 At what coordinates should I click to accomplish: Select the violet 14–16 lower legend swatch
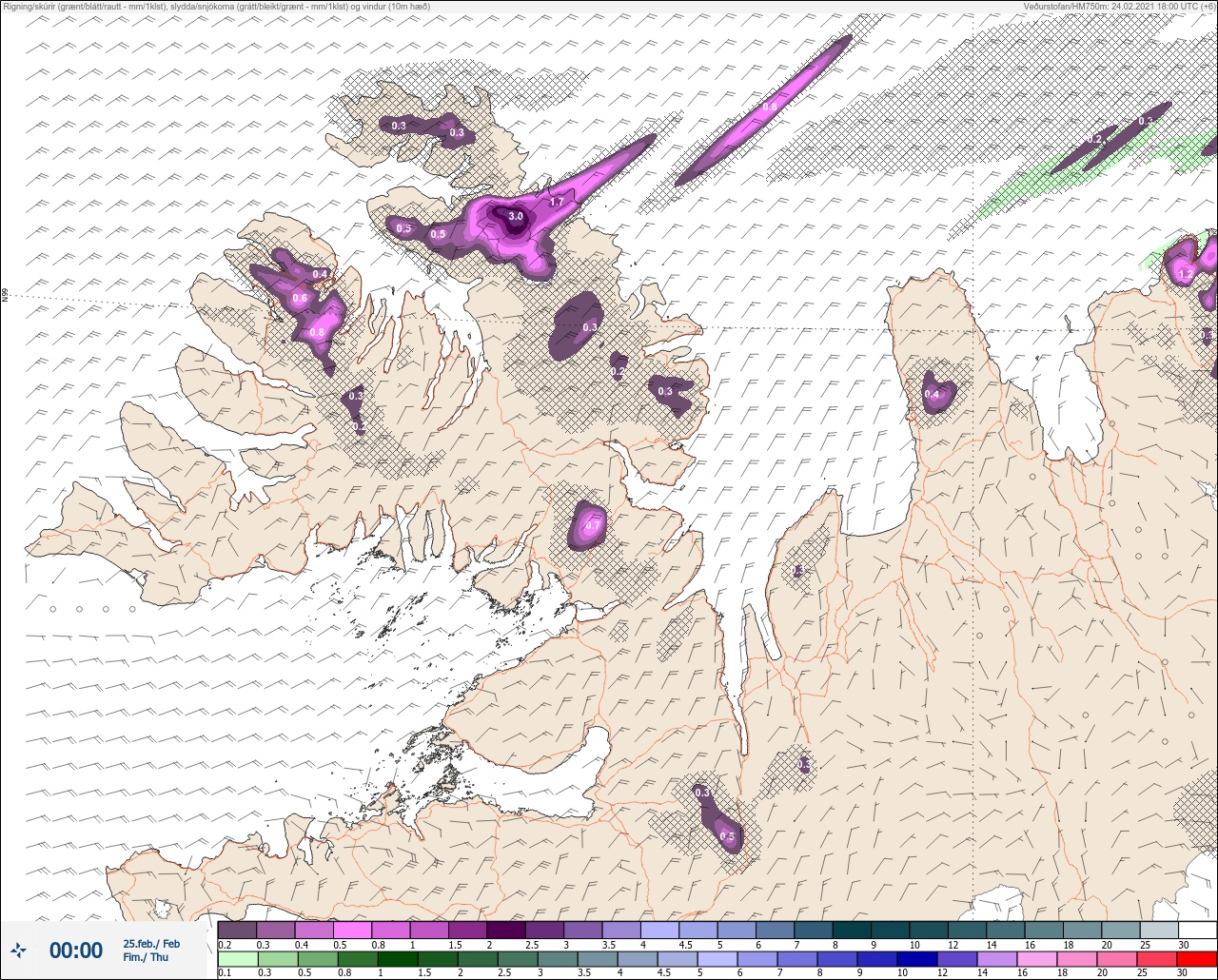pos(998,958)
